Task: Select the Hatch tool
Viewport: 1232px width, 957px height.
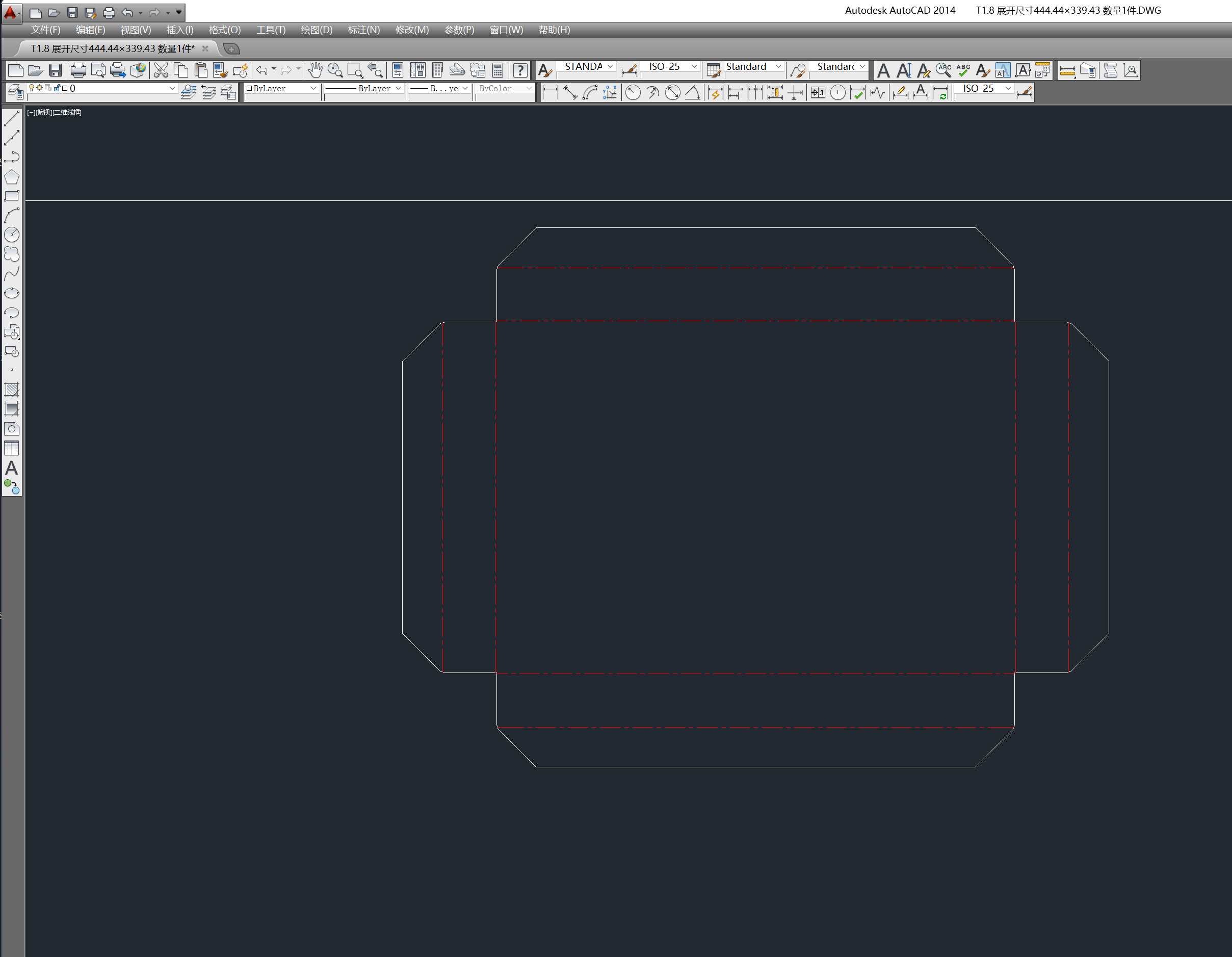Action: tap(11, 390)
